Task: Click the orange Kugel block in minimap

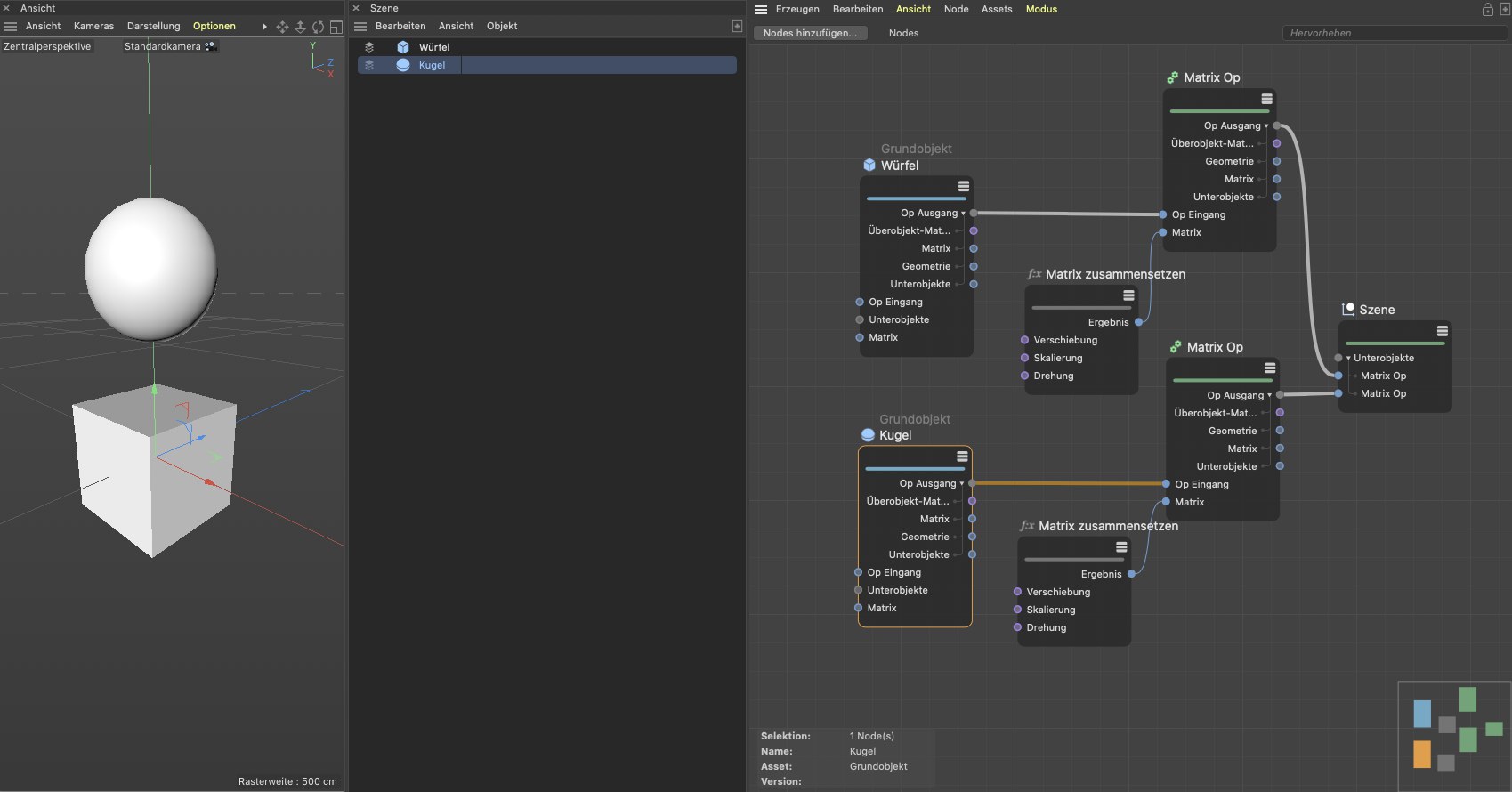Action: click(1421, 754)
